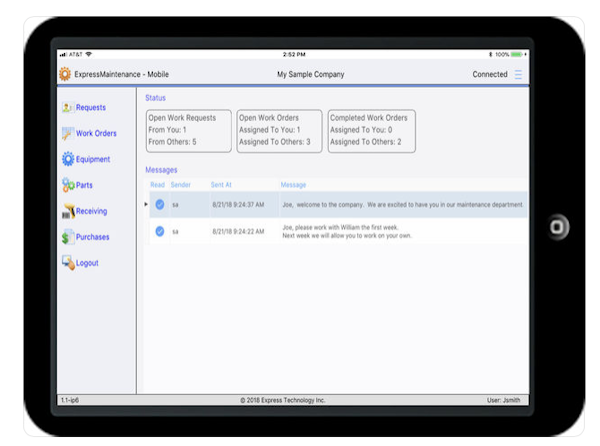Open the Completed Work Orders status box
This screenshot has width=600, height=446.
(x=371, y=131)
